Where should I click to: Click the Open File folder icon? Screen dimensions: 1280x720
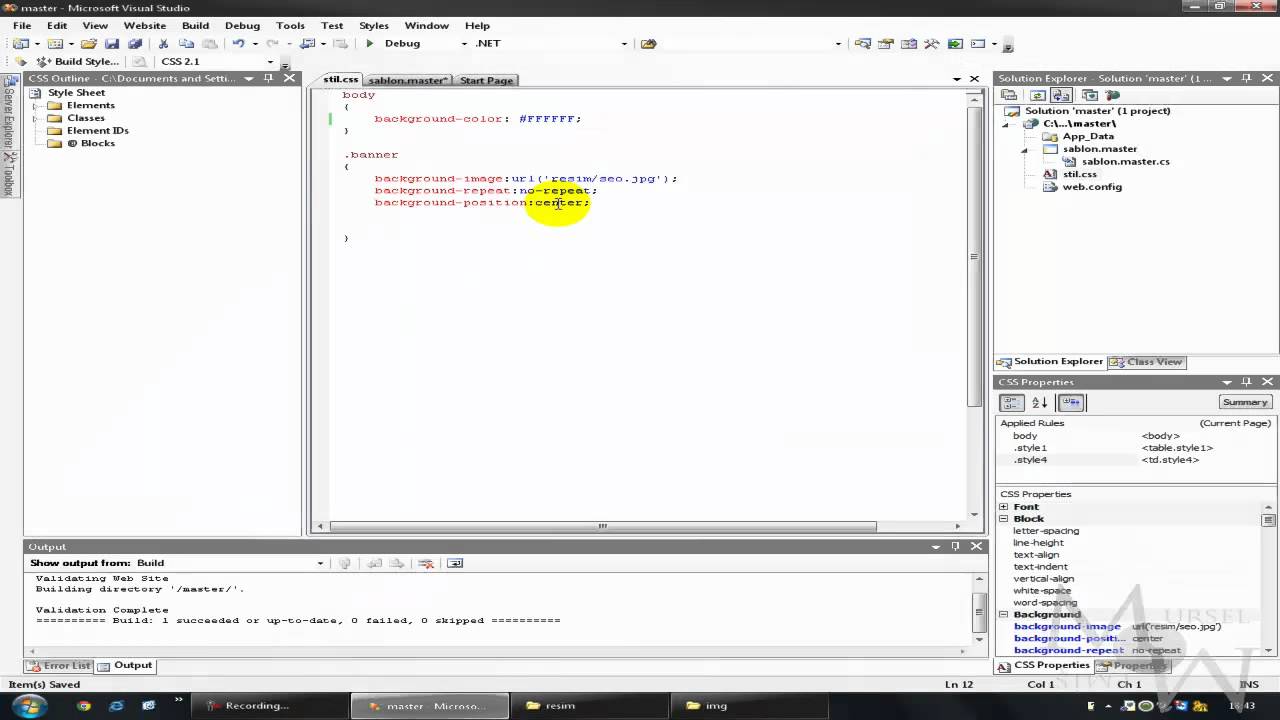(x=89, y=43)
